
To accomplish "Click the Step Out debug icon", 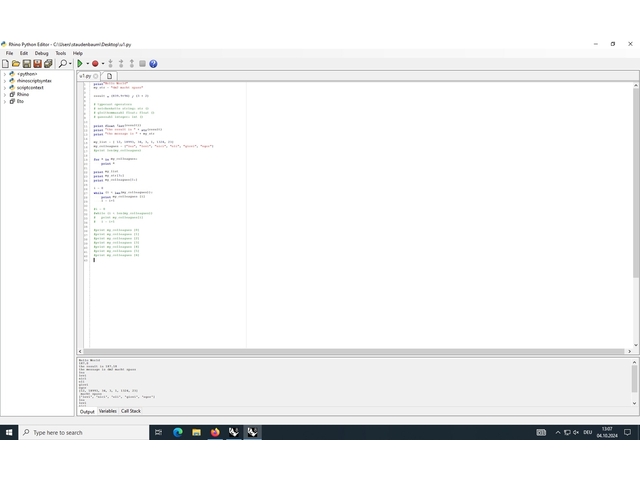I will click(x=131, y=64).
